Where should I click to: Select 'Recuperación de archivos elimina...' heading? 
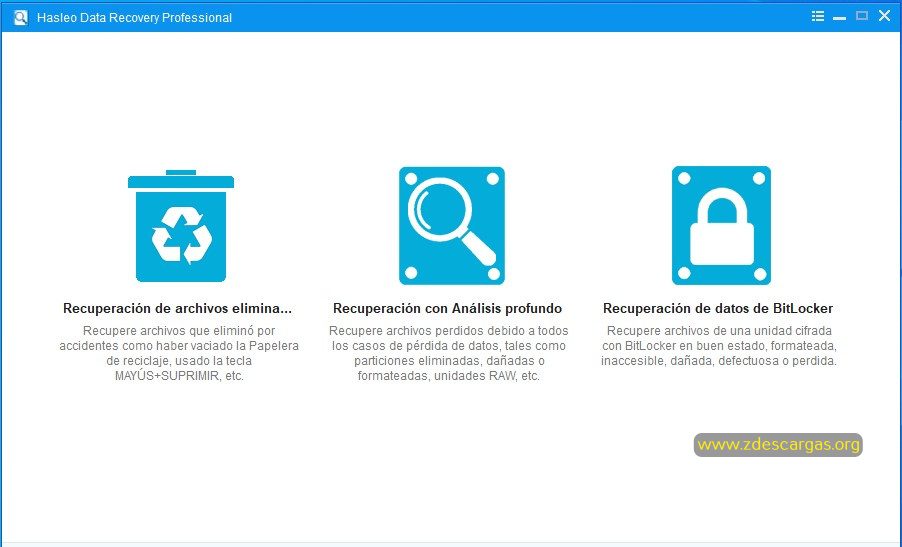[x=177, y=308]
